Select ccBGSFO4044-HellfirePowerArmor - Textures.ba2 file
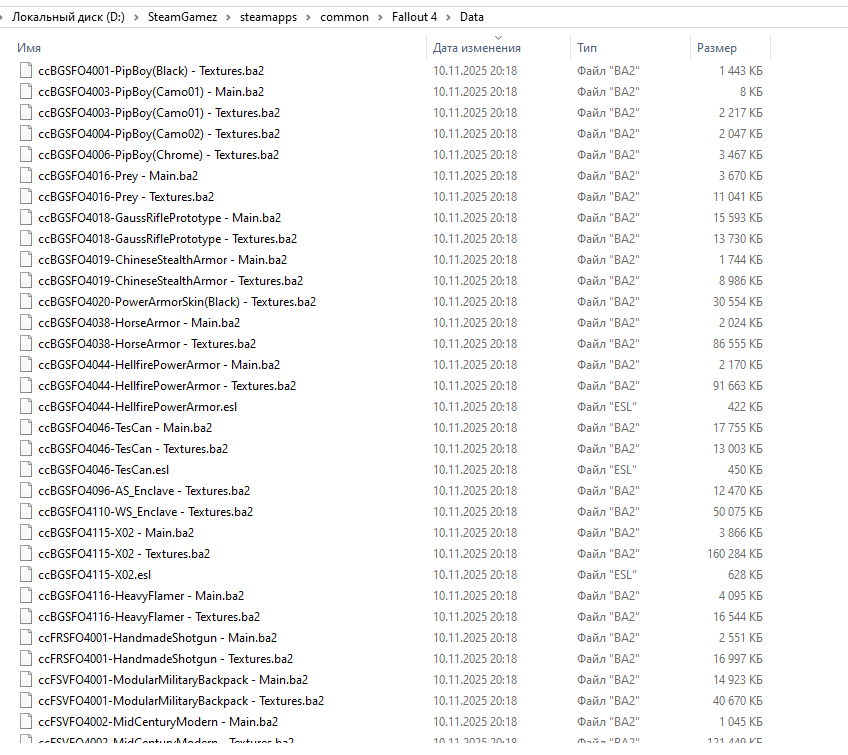 [x=167, y=386]
